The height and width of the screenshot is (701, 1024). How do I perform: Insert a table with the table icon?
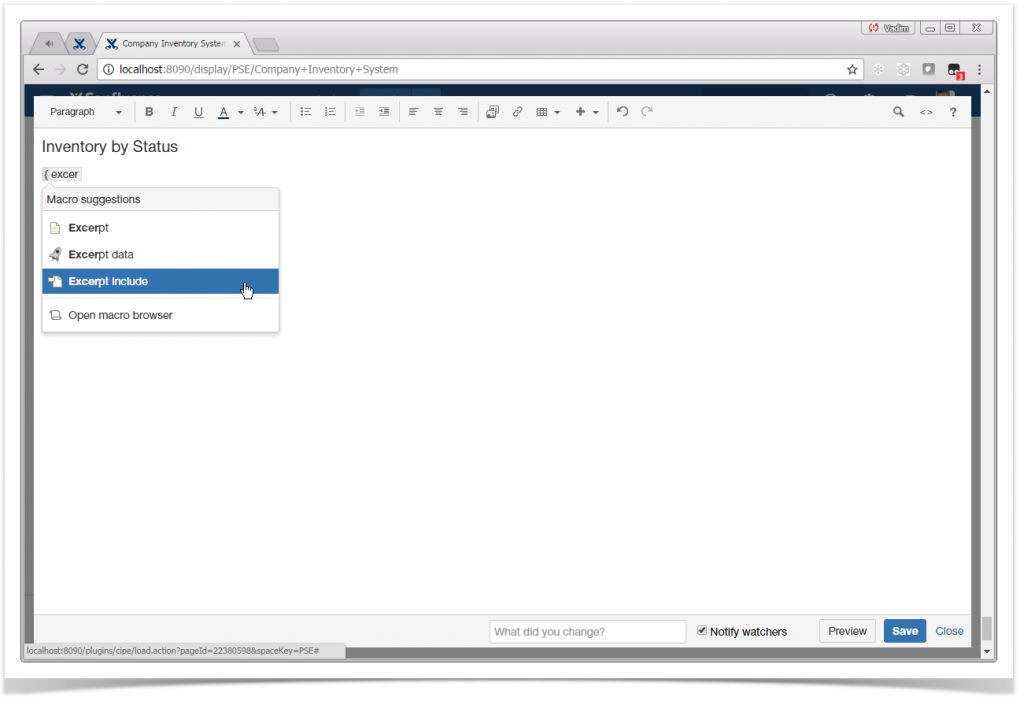point(543,111)
